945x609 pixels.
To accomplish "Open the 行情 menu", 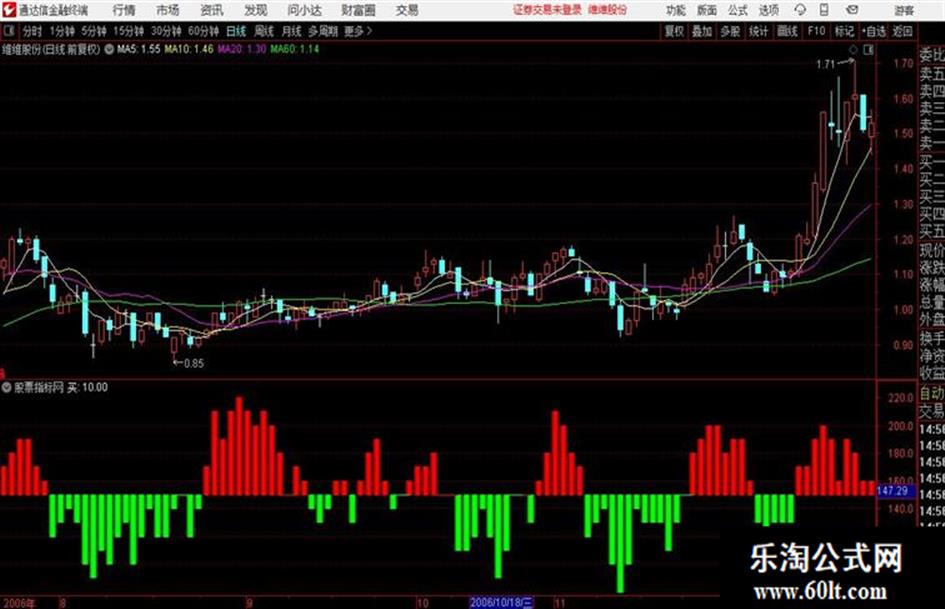I will point(124,10).
